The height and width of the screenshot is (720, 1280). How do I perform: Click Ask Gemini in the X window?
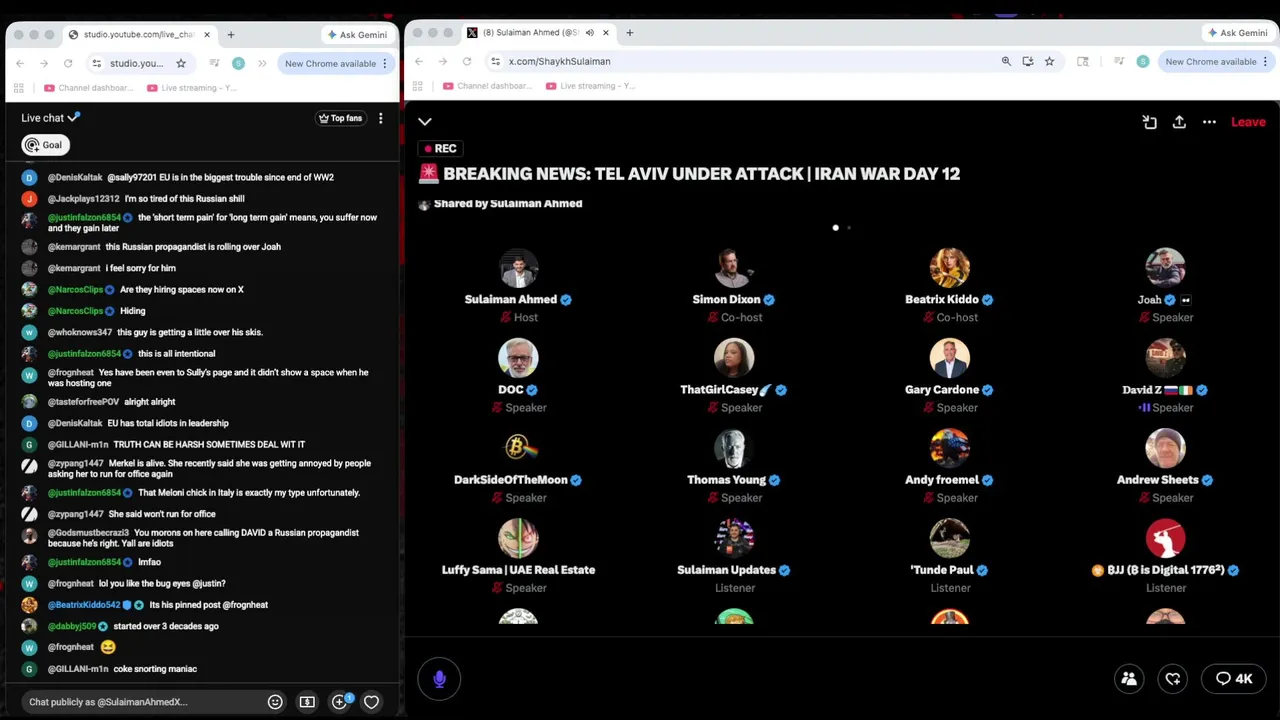[1238, 33]
